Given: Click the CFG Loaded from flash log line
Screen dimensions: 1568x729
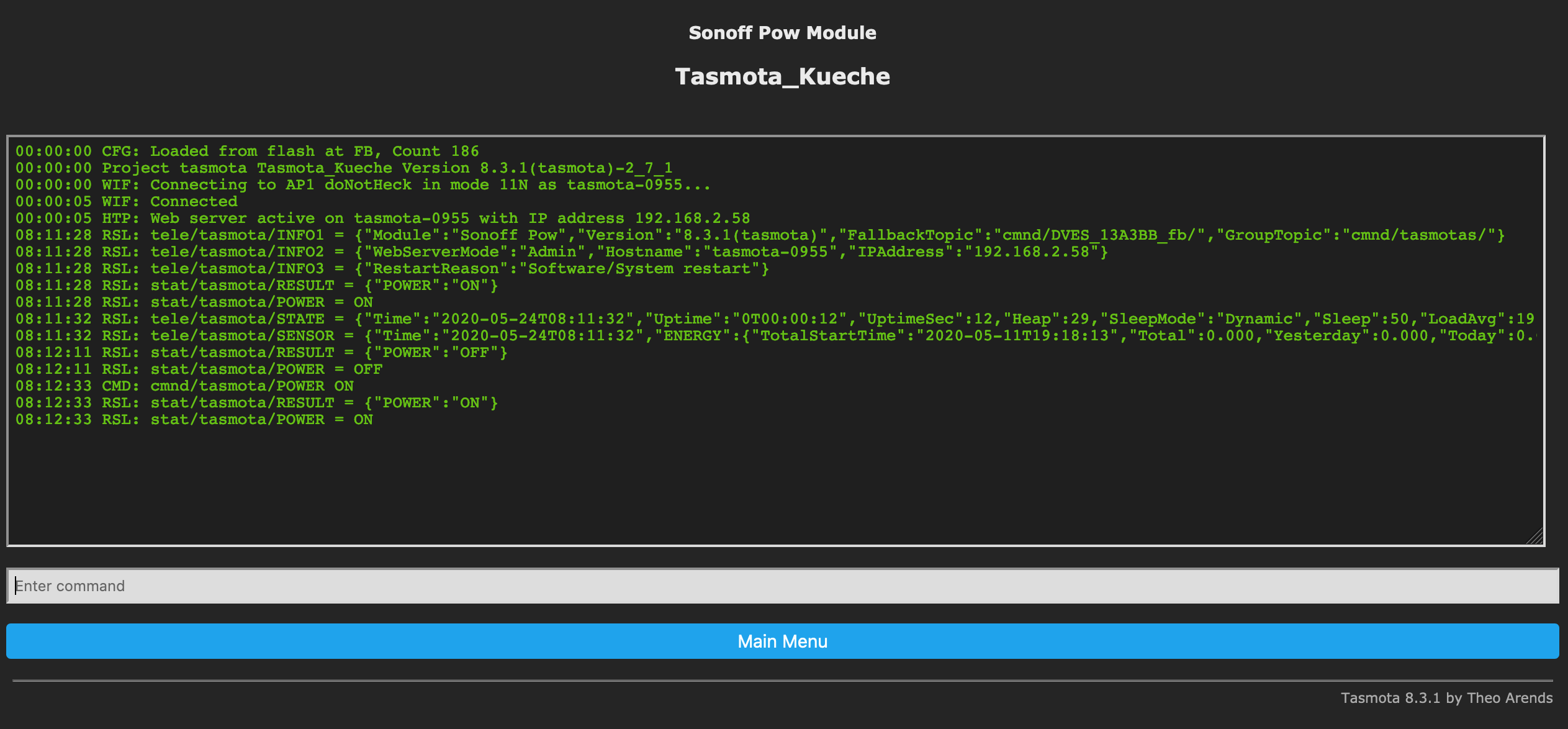Looking at the screenshot, I should point(247,152).
